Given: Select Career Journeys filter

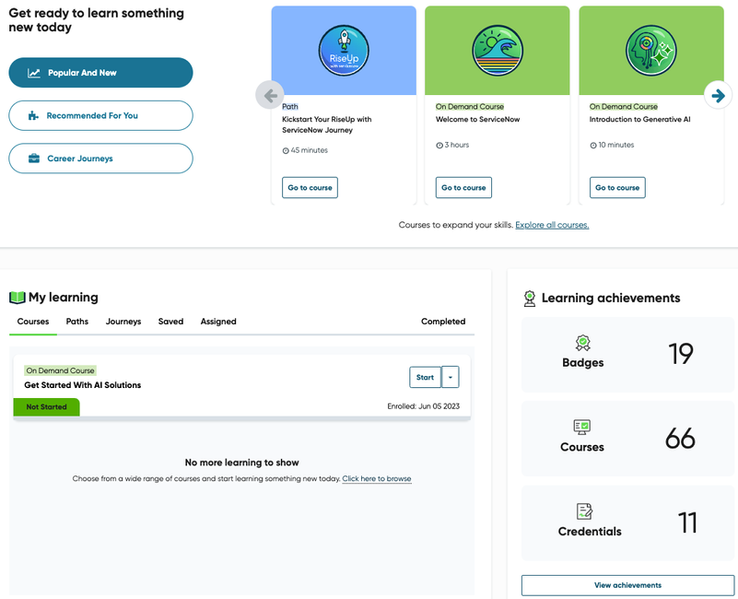Looking at the screenshot, I should [x=101, y=158].
